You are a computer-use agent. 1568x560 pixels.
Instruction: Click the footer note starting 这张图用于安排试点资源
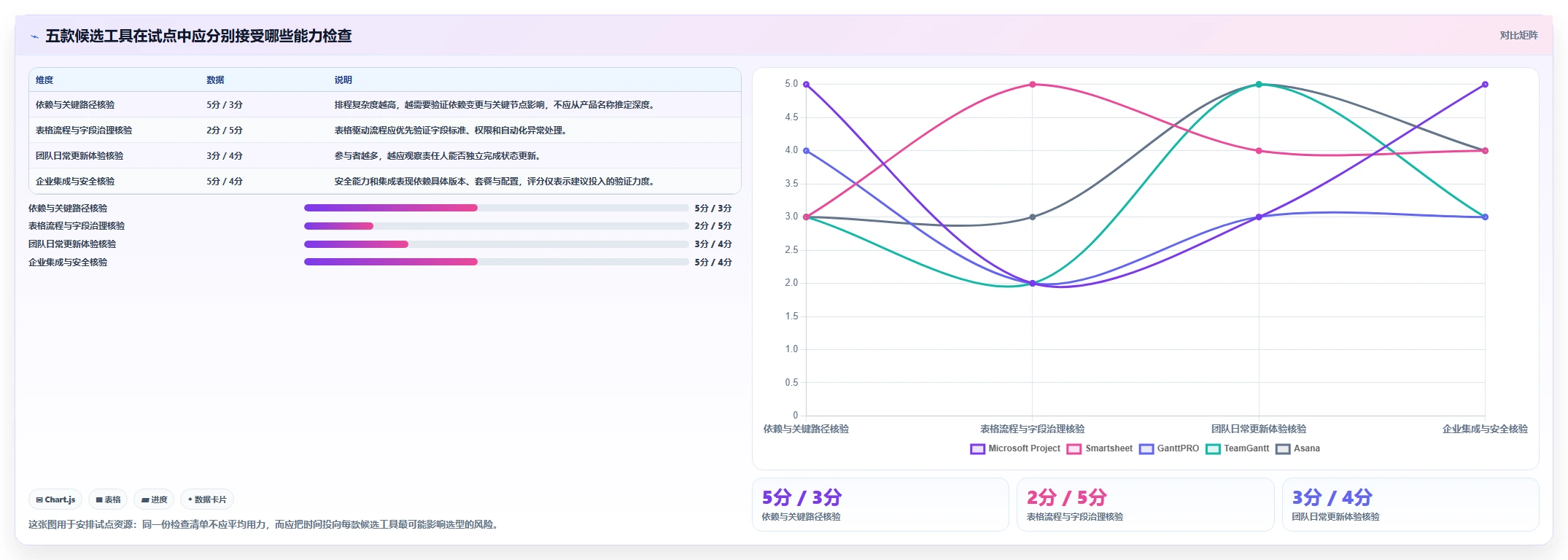(x=265, y=525)
